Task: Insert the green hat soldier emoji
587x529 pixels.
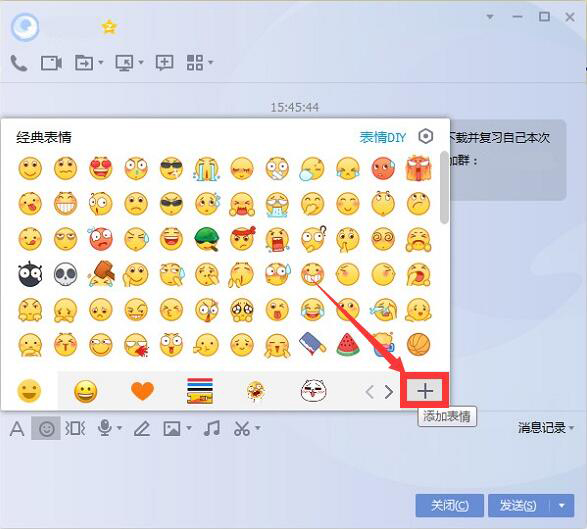Action: point(207,239)
